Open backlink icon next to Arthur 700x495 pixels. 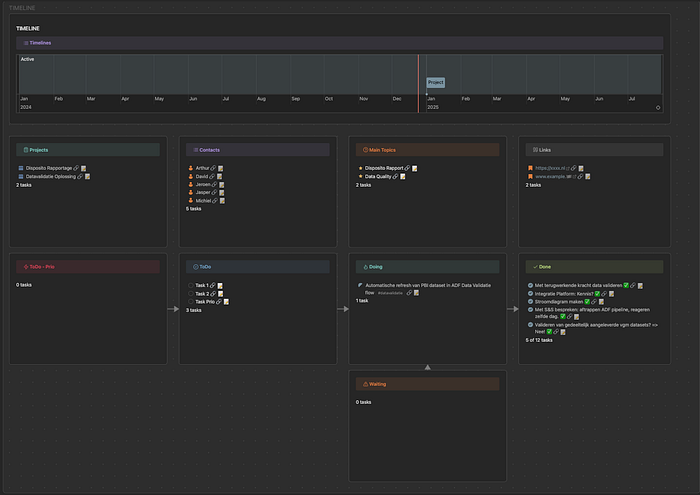[213, 168]
